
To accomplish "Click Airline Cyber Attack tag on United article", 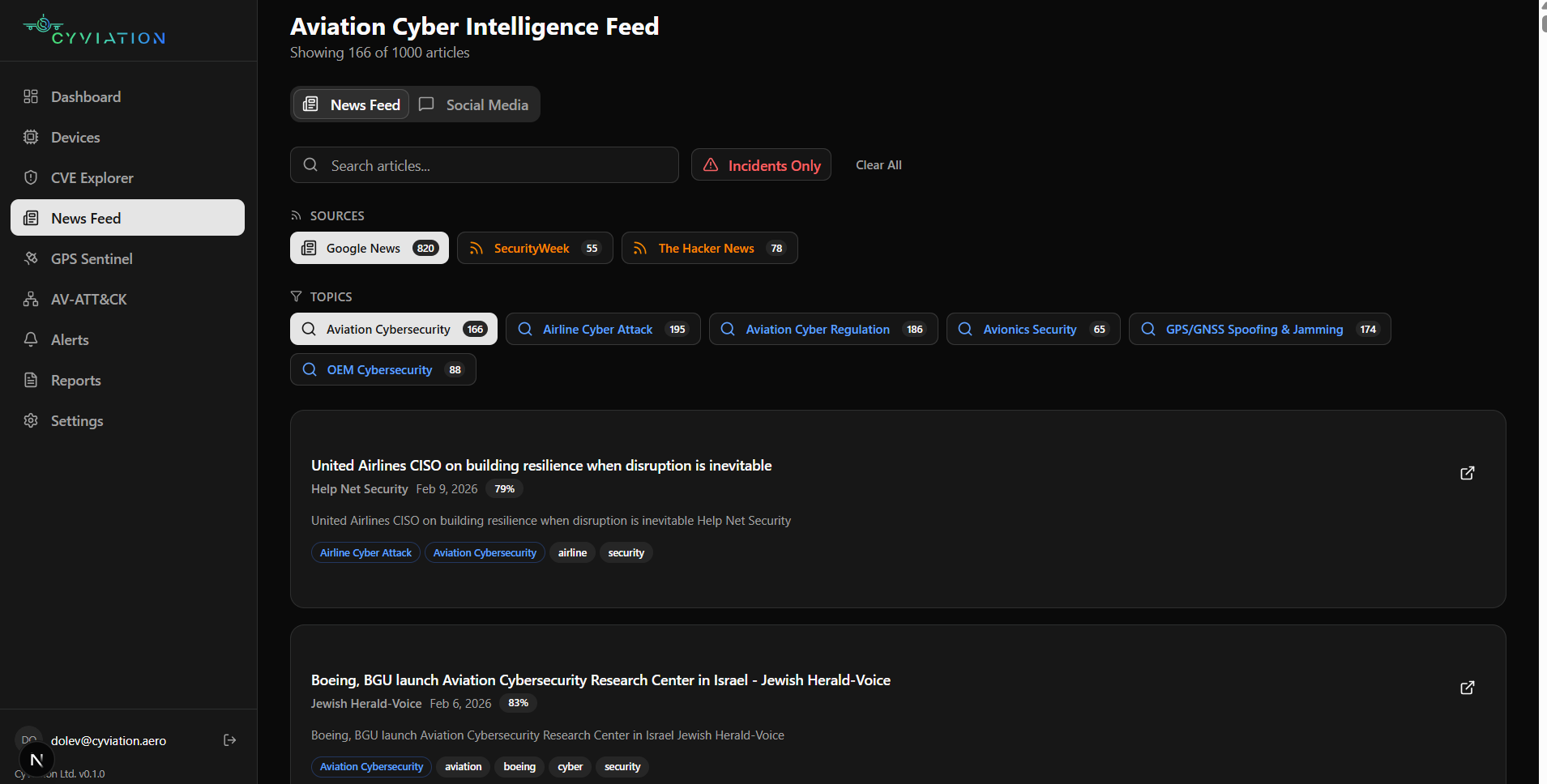I will [365, 552].
